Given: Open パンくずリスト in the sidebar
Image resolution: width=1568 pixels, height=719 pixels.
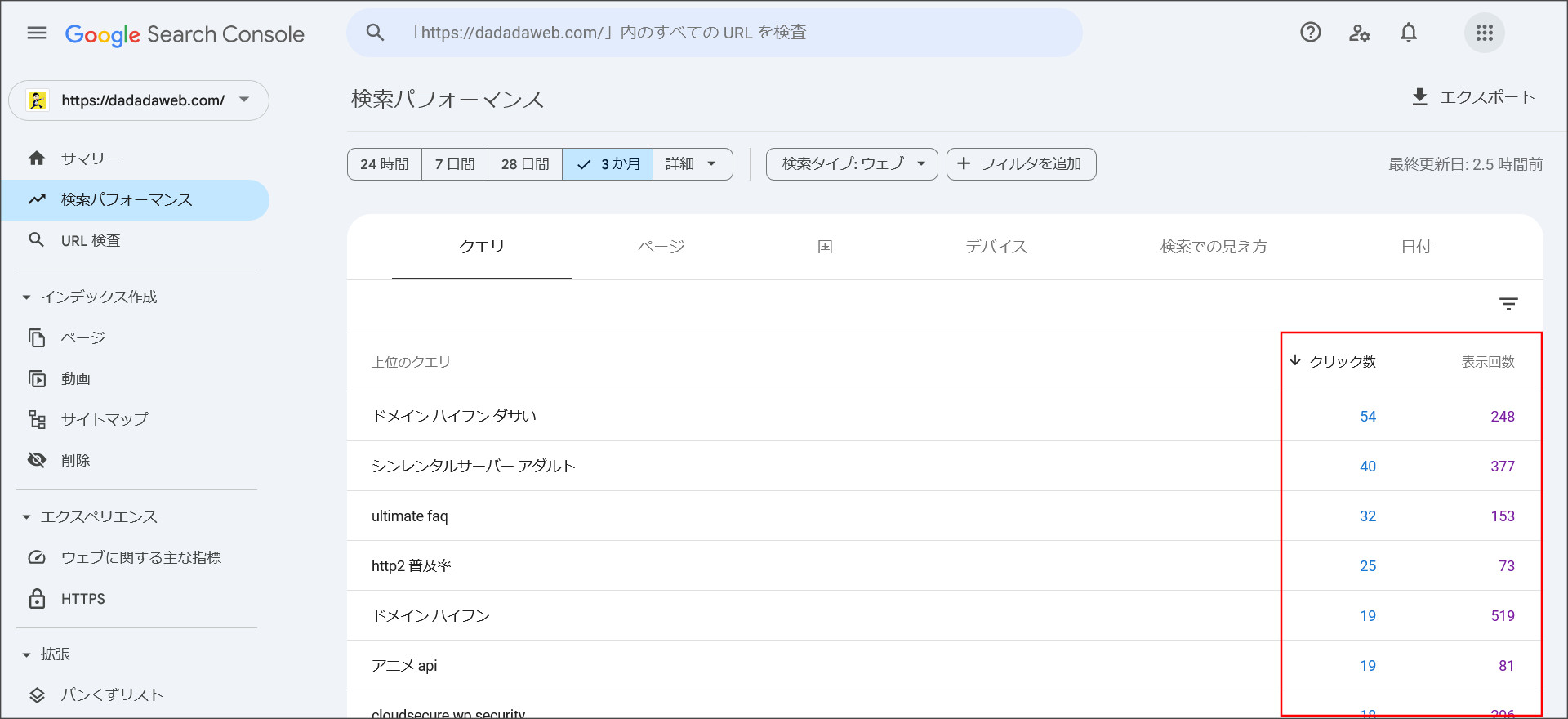Looking at the screenshot, I should pos(135,694).
